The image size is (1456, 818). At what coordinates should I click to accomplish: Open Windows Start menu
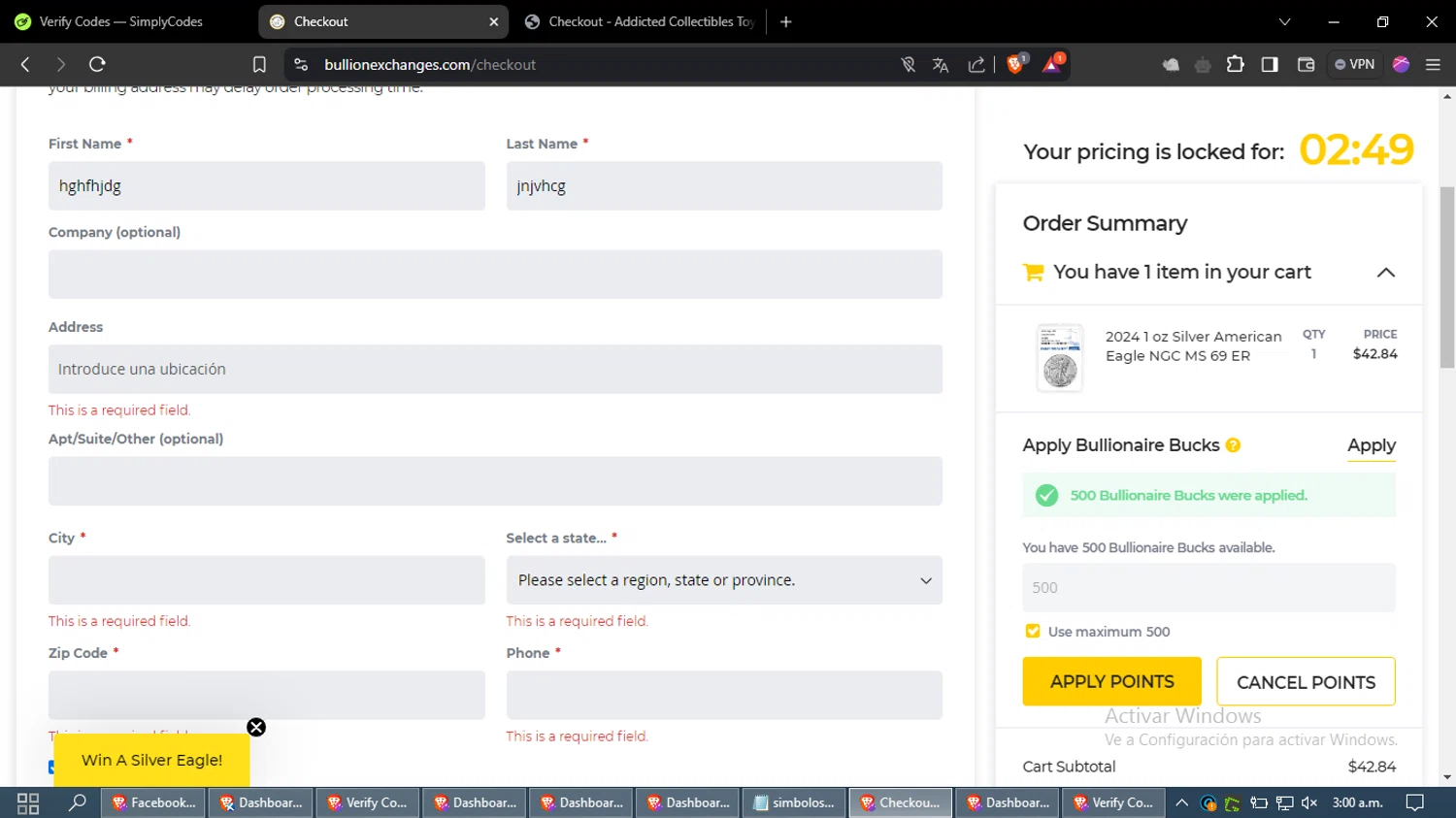click(28, 802)
